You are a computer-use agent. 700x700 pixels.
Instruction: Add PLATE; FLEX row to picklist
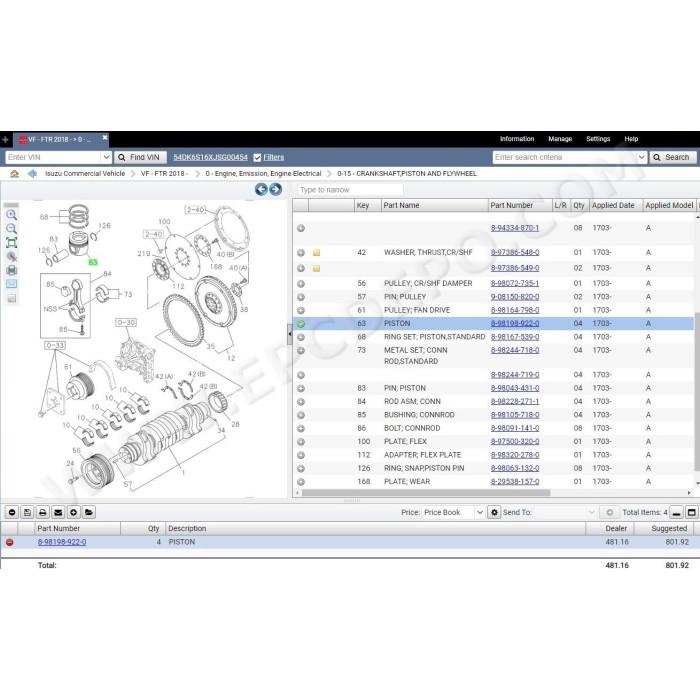[x=301, y=442]
